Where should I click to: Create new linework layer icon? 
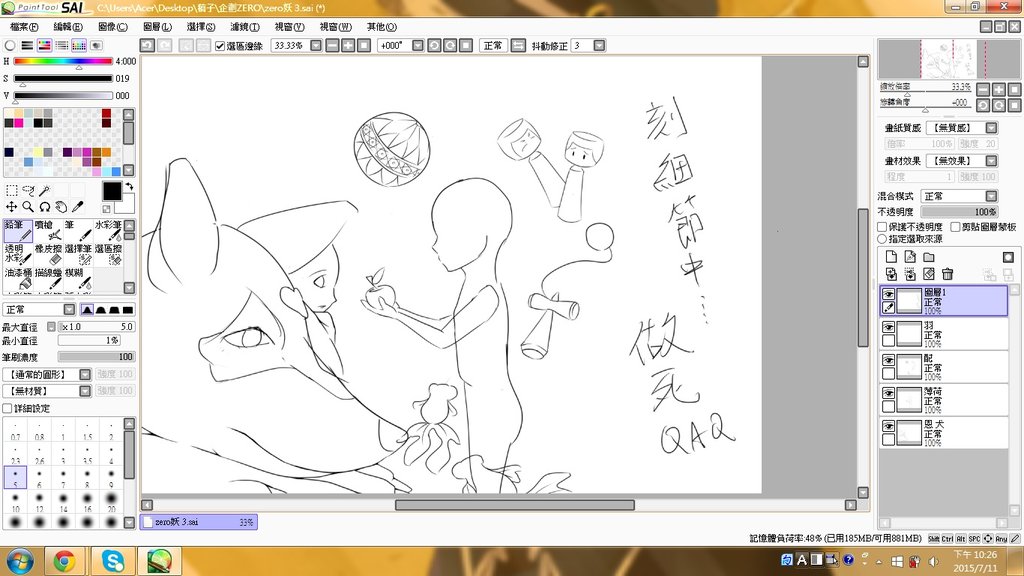[x=910, y=257]
